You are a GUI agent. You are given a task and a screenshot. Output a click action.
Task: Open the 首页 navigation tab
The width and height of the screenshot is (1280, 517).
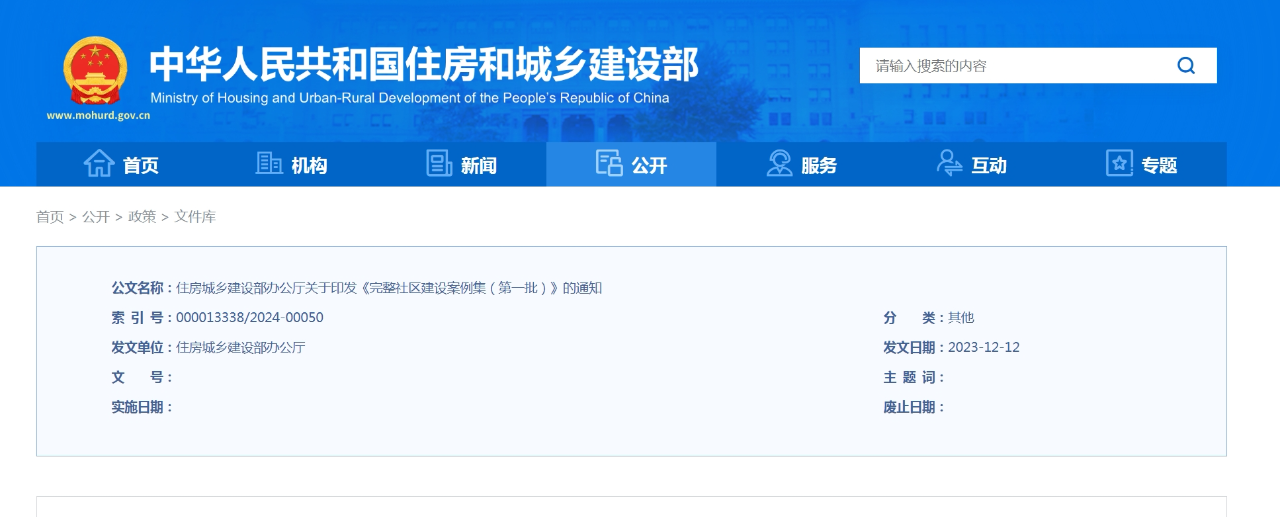click(x=140, y=166)
